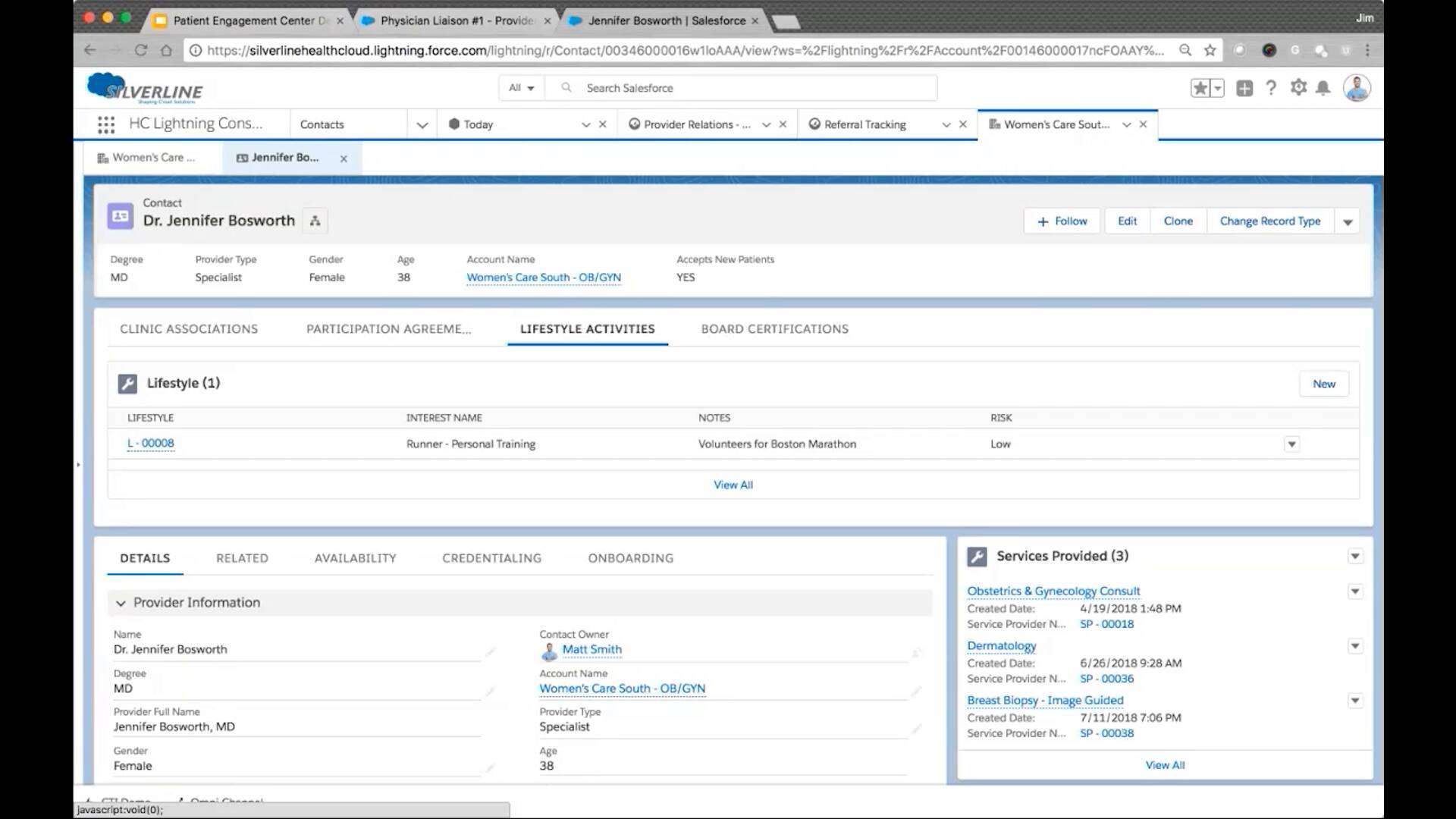Open the Women's Care South - OB/GYN account link
1456x819 pixels.
tap(544, 277)
